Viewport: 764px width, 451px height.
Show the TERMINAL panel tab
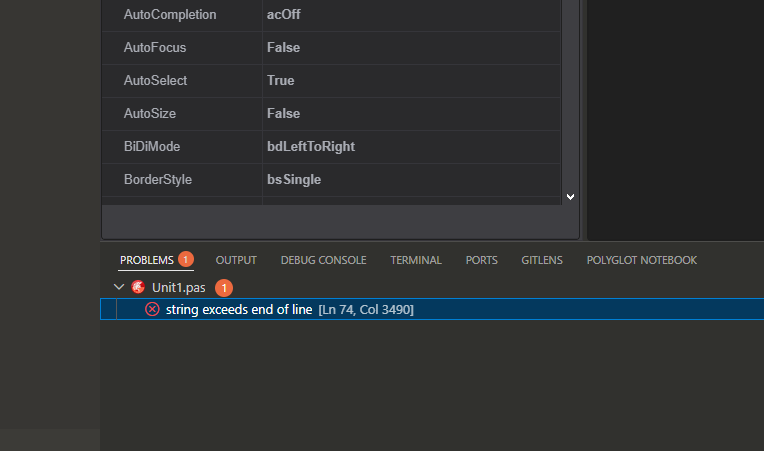point(416,260)
